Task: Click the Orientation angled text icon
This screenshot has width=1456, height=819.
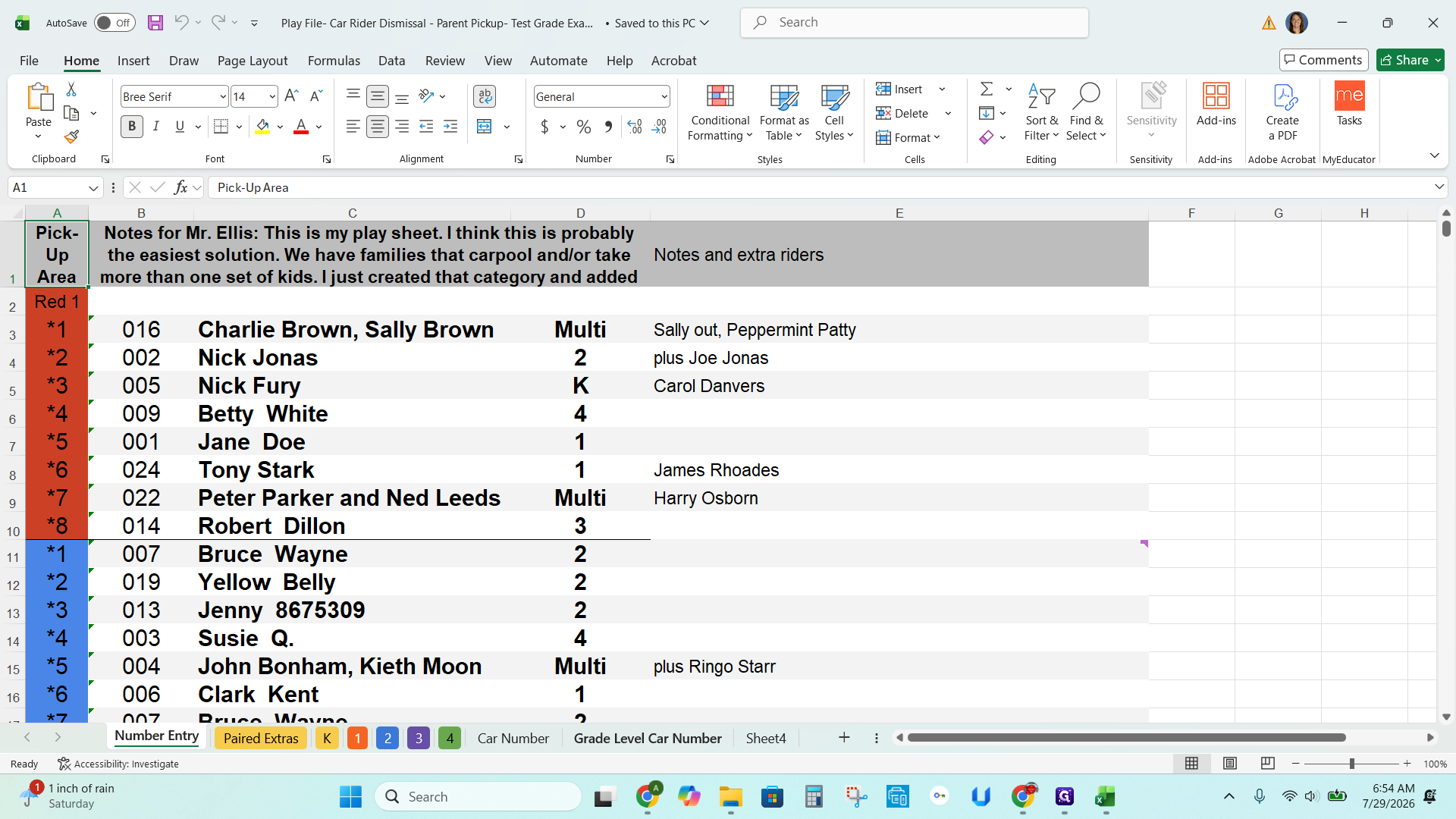Action: click(426, 96)
